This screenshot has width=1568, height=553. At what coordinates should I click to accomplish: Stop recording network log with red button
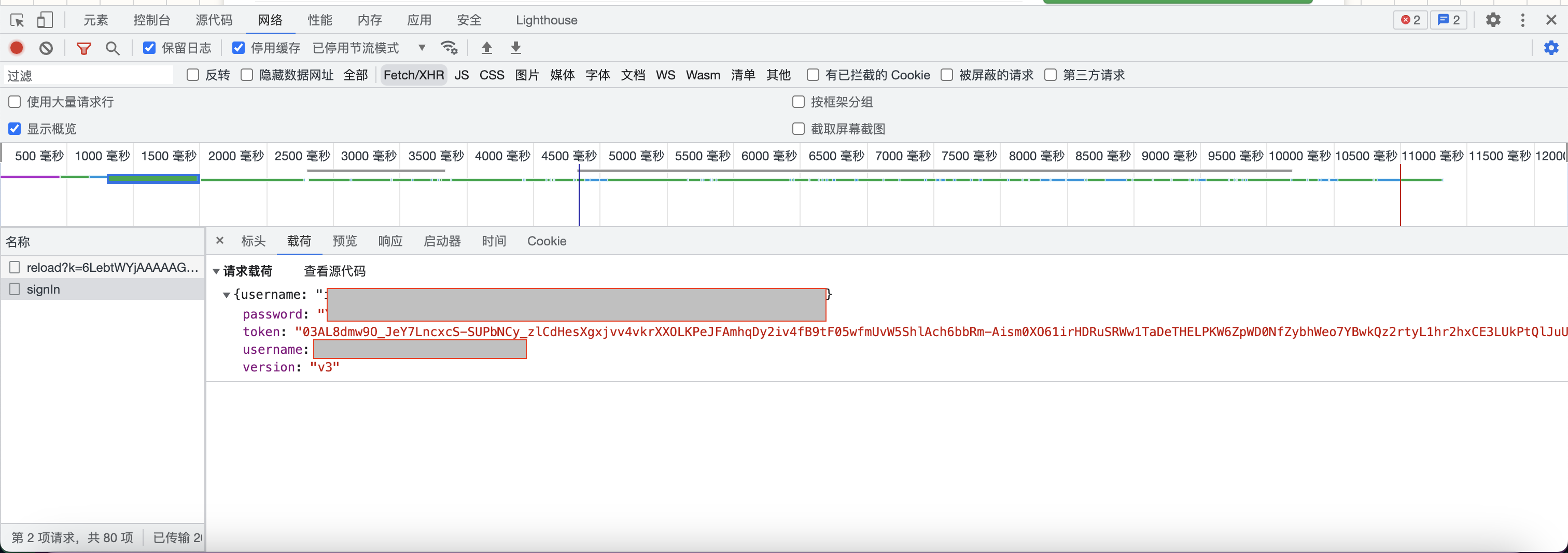tap(17, 48)
